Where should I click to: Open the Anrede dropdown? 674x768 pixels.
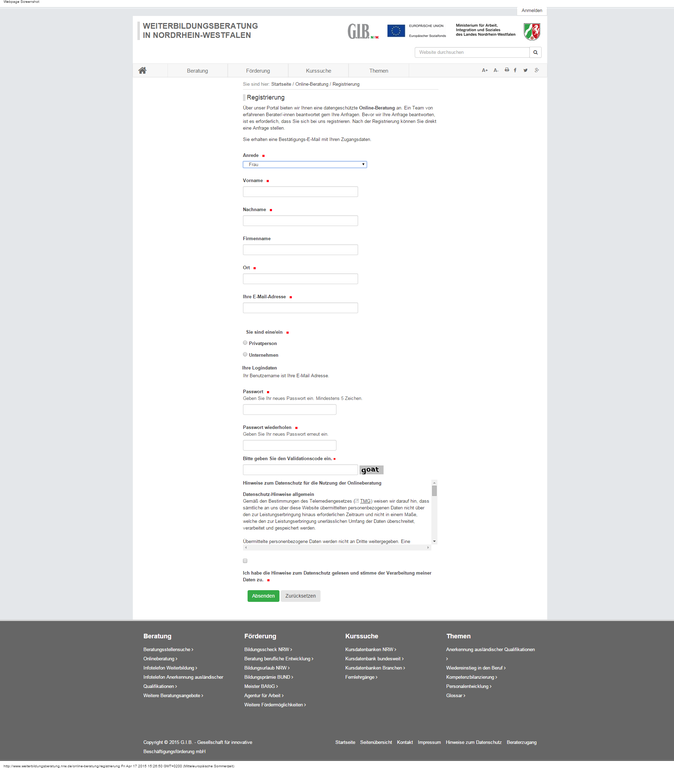click(x=305, y=165)
